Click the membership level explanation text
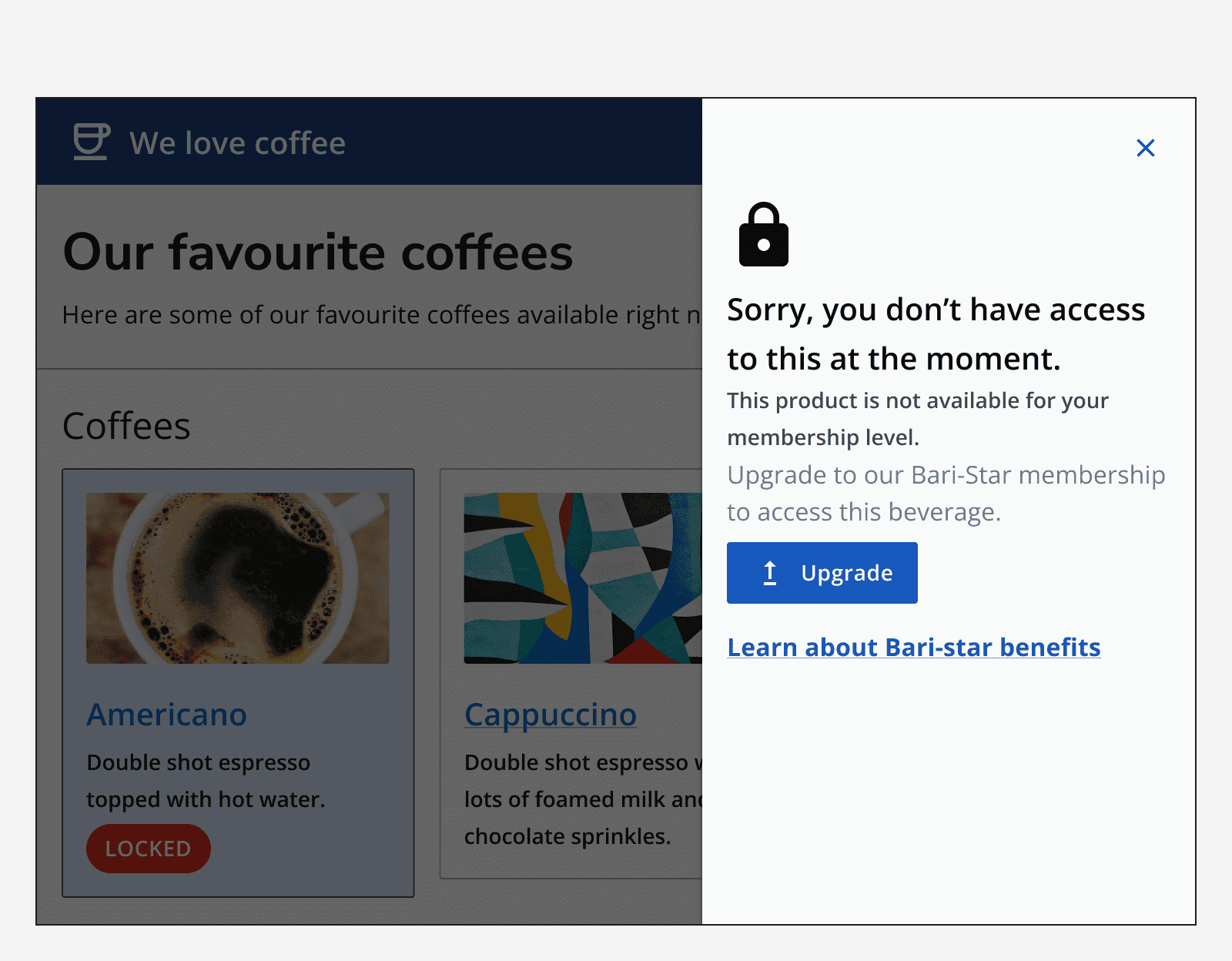The width and height of the screenshot is (1232, 961). click(916, 418)
